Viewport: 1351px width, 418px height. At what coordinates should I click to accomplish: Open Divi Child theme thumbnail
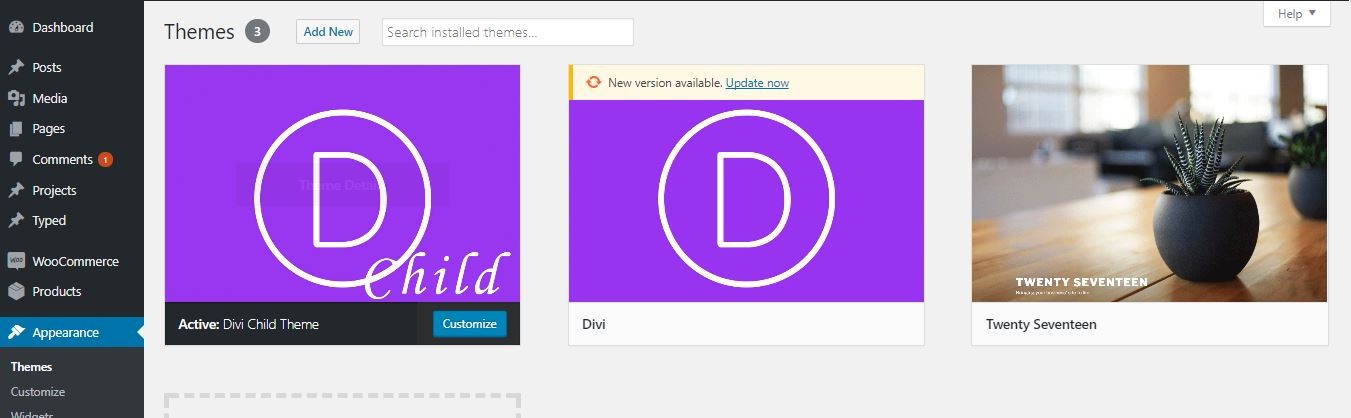point(342,183)
